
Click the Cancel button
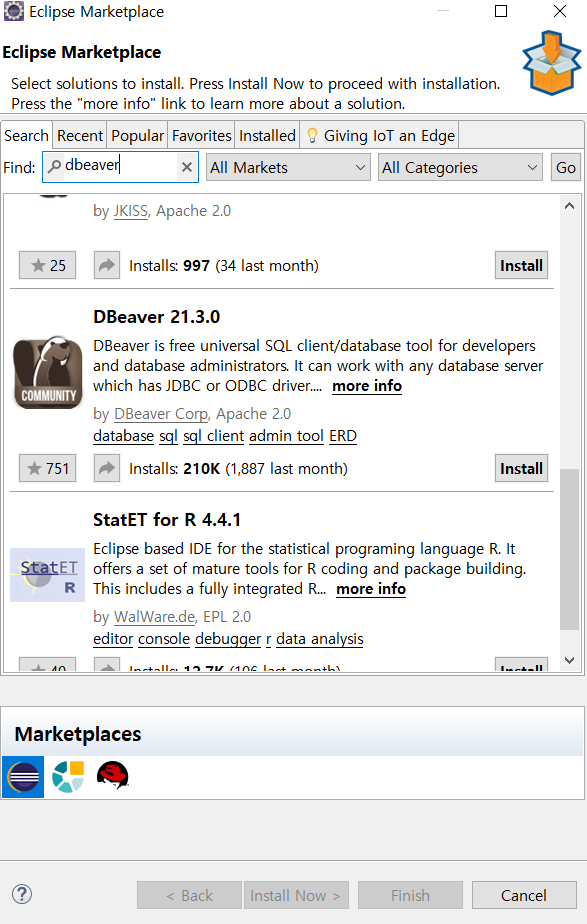point(524,895)
